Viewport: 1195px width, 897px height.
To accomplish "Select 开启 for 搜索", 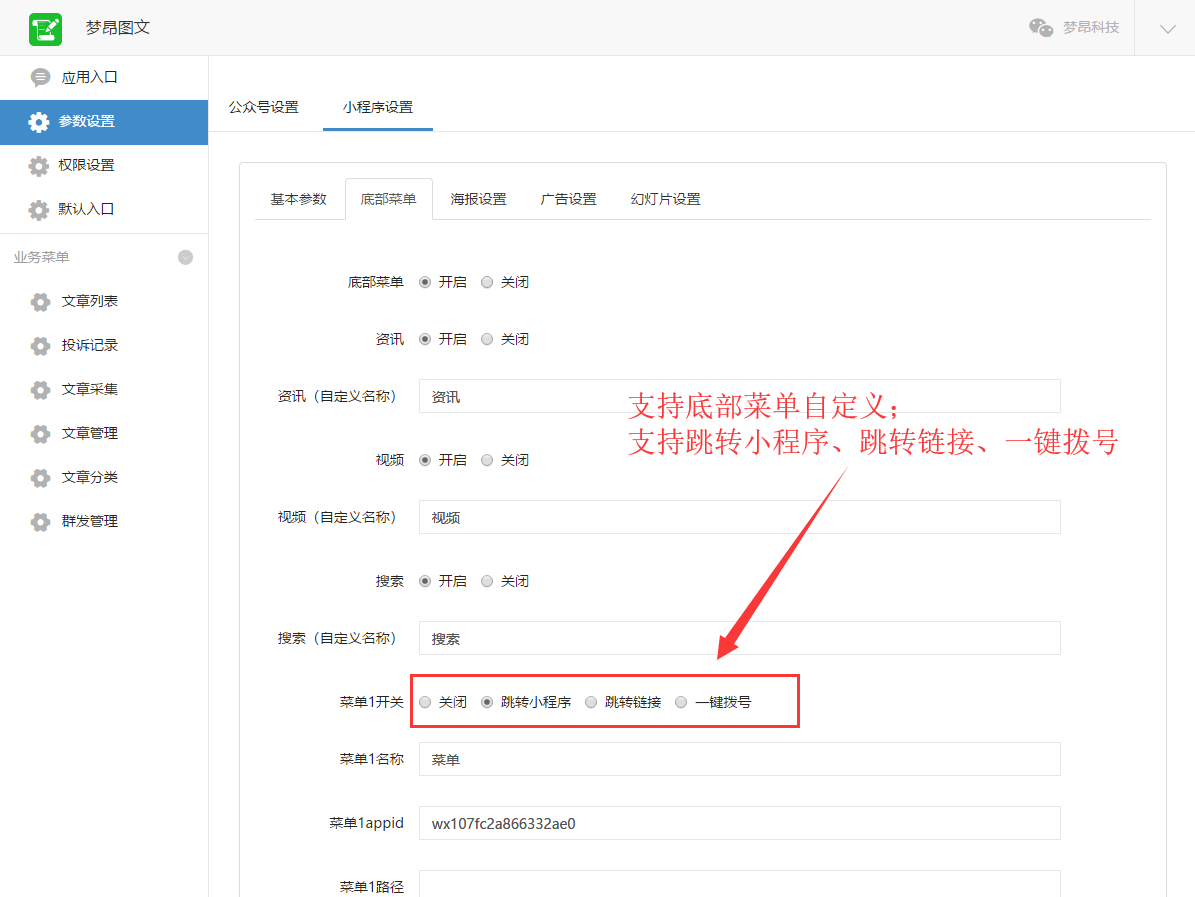I will 425,581.
